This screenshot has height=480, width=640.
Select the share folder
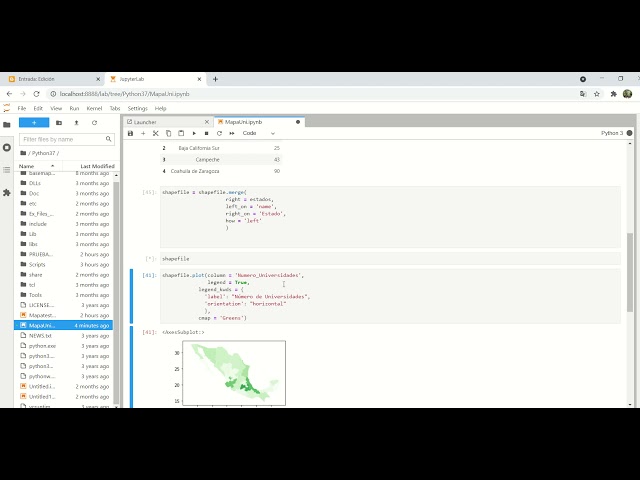click(64, 275)
